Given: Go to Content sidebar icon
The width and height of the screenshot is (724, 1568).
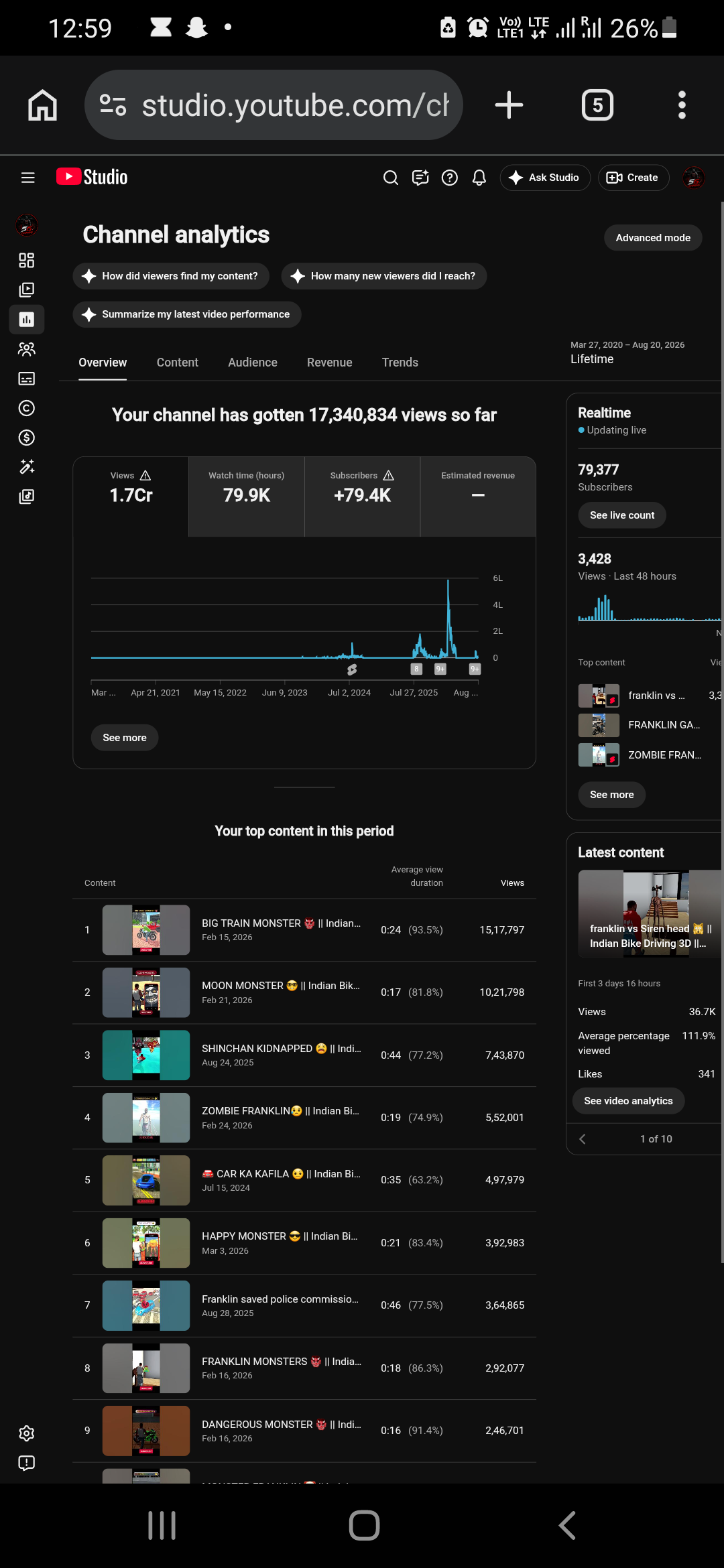Looking at the screenshot, I should click(27, 290).
